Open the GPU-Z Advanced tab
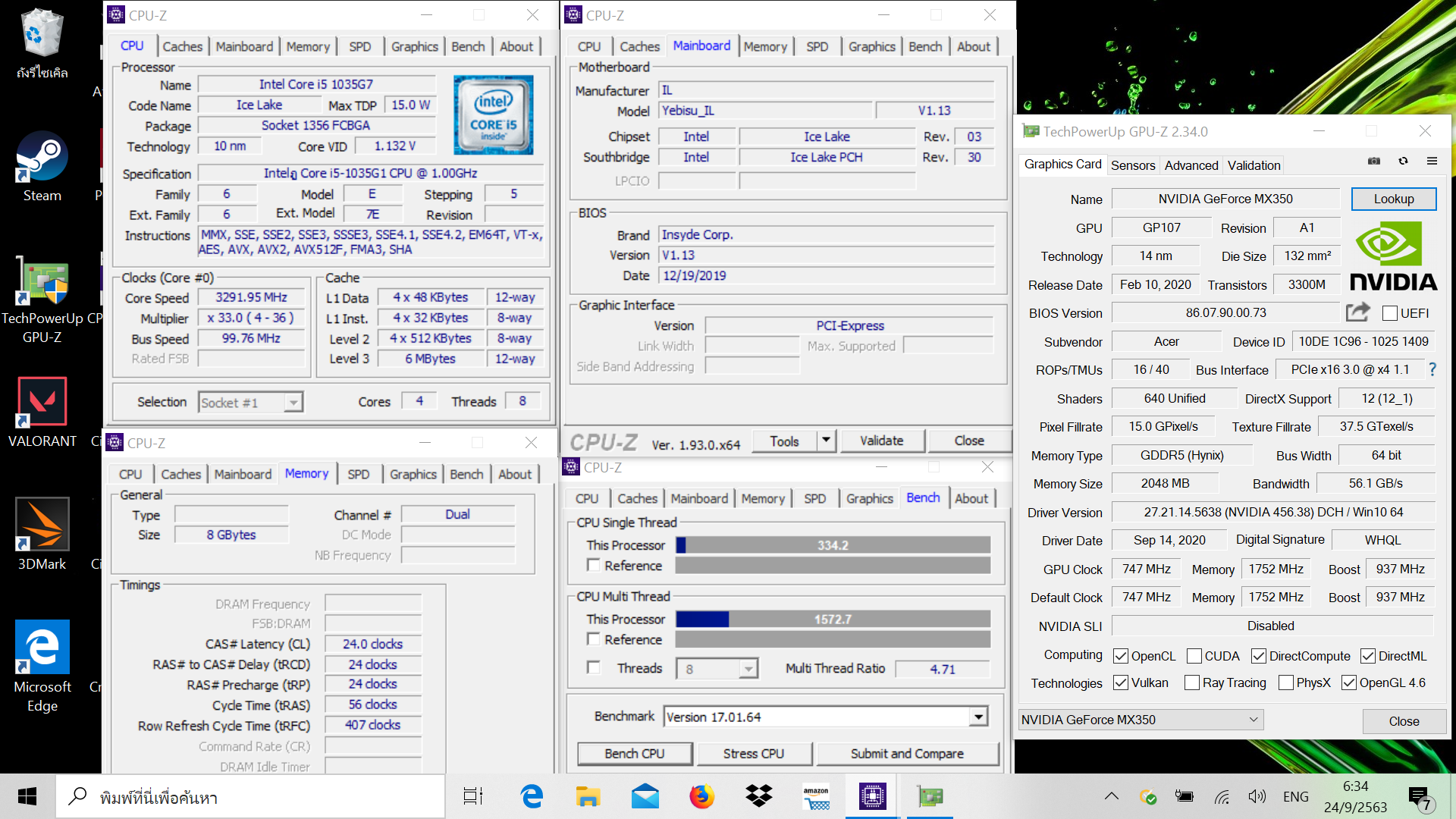Image resolution: width=1456 pixels, height=819 pixels. pyautogui.click(x=1191, y=165)
